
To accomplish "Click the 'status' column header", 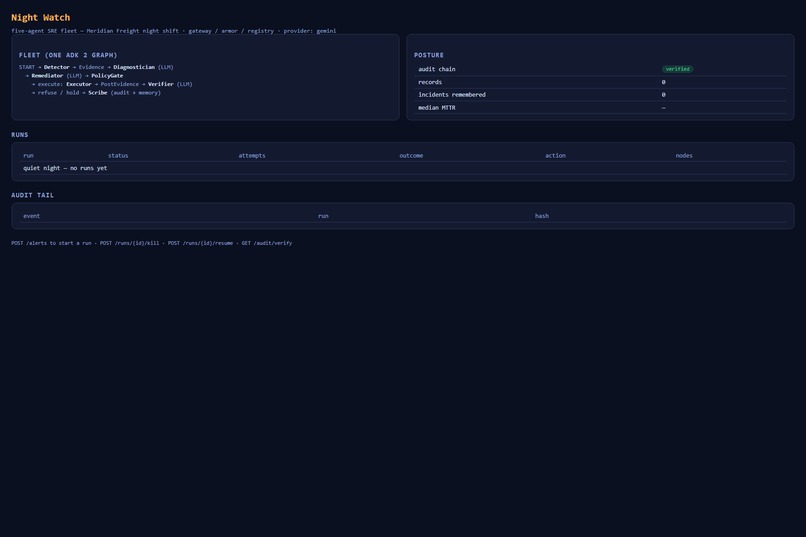I will pyautogui.click(x=118, y=156).
